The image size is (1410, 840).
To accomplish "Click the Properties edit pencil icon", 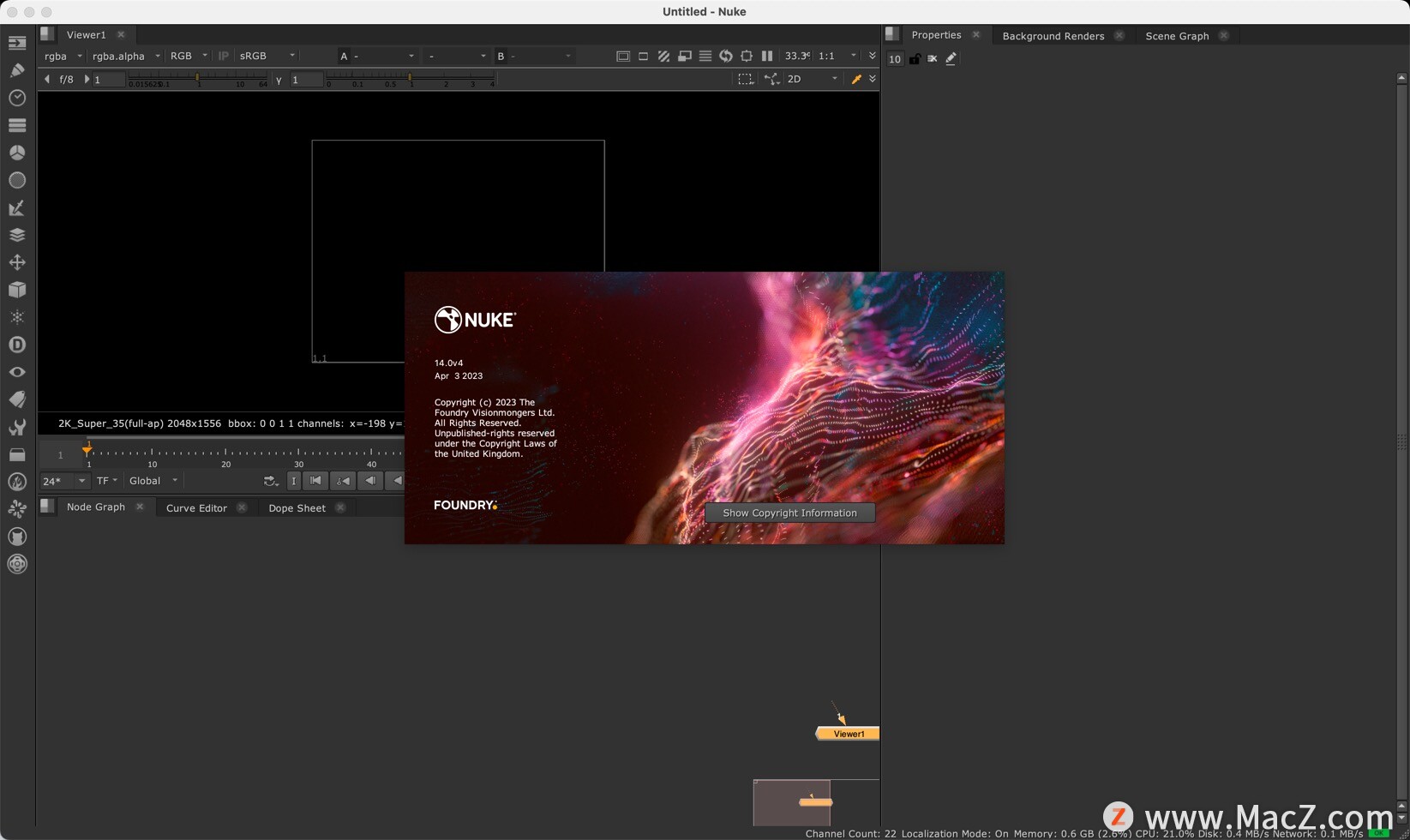I will tap(951, 58).
